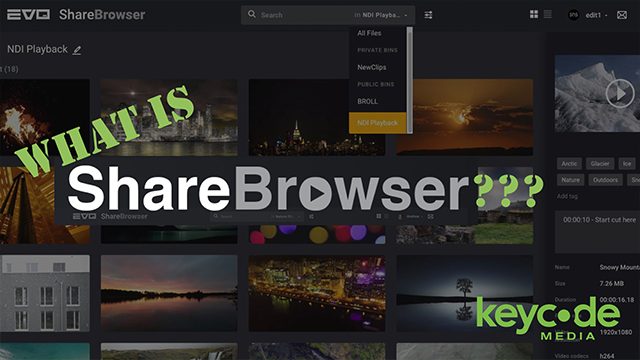Play the snowy mountain preview video
Image resolution: width=640 pixels, height=360 pixels.
tap(620, 93)
